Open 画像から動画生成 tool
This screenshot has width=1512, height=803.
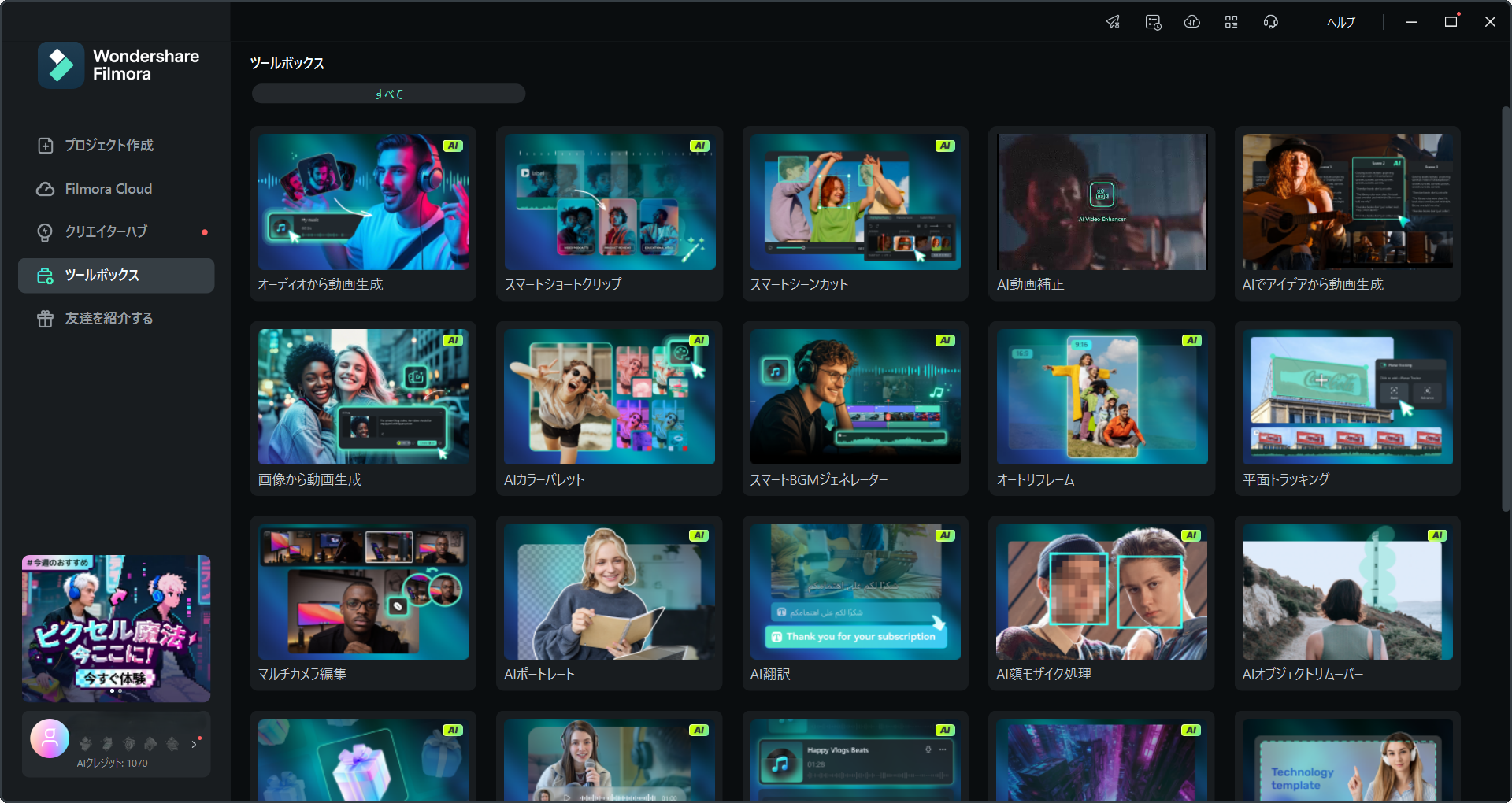click(x=363, y=409)
